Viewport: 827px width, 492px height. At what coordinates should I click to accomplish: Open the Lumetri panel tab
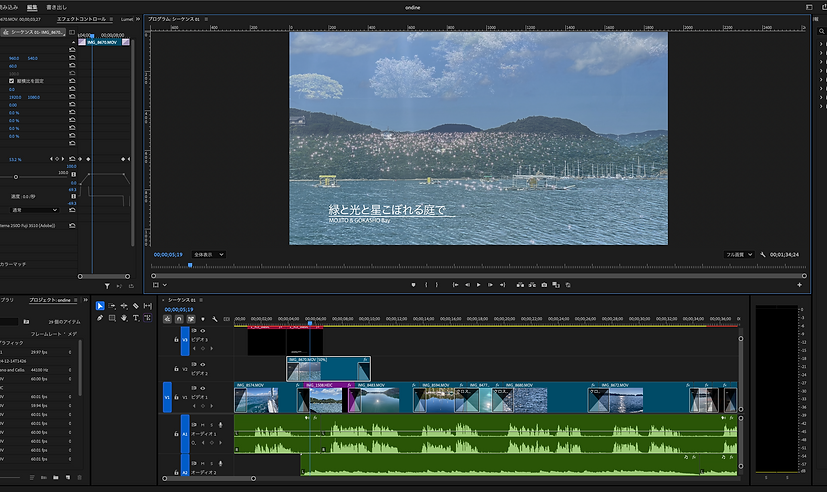[x=127, y=19]
